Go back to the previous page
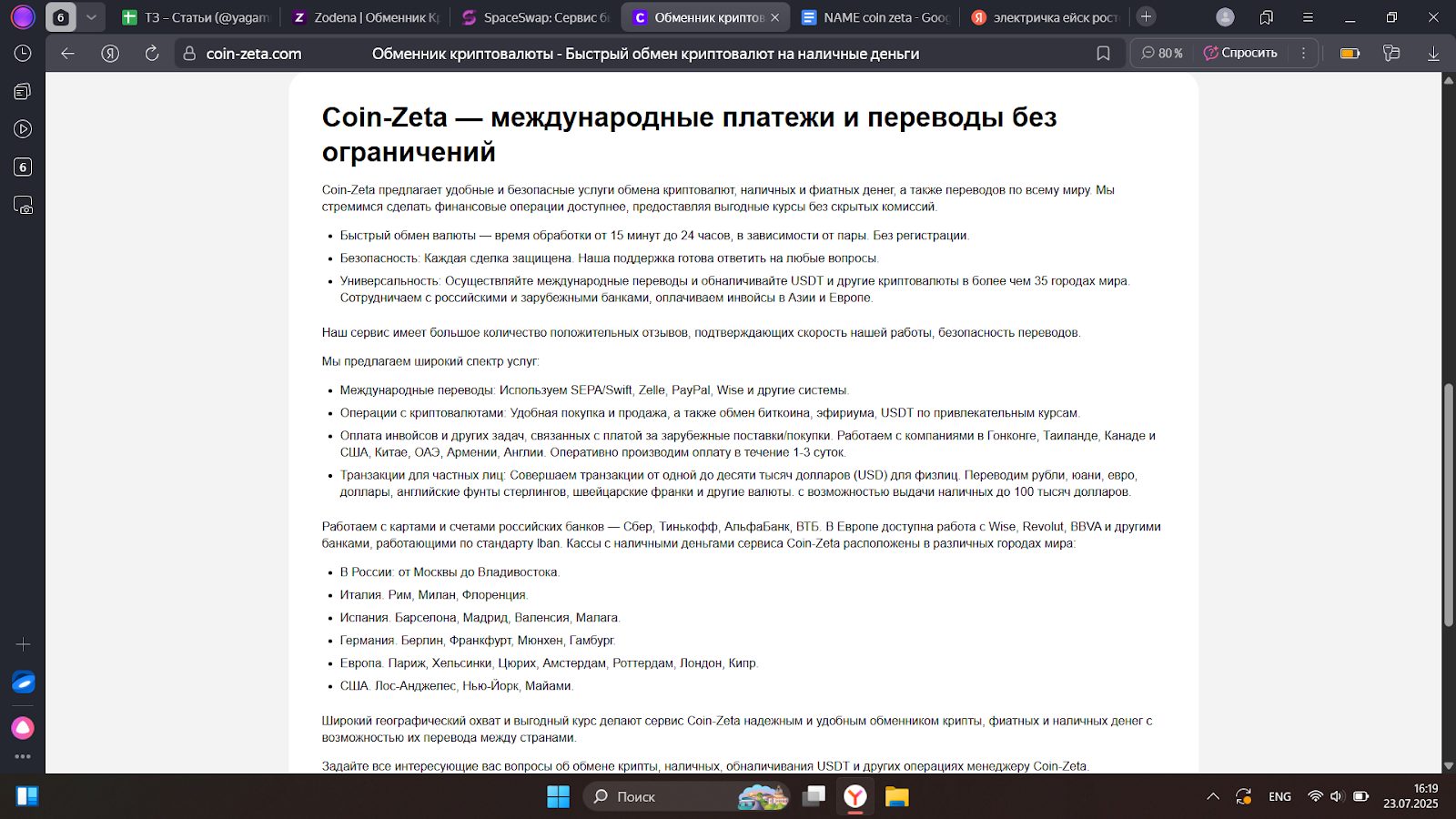Viewport: 1456px width, 819px height. click(67, 54)
